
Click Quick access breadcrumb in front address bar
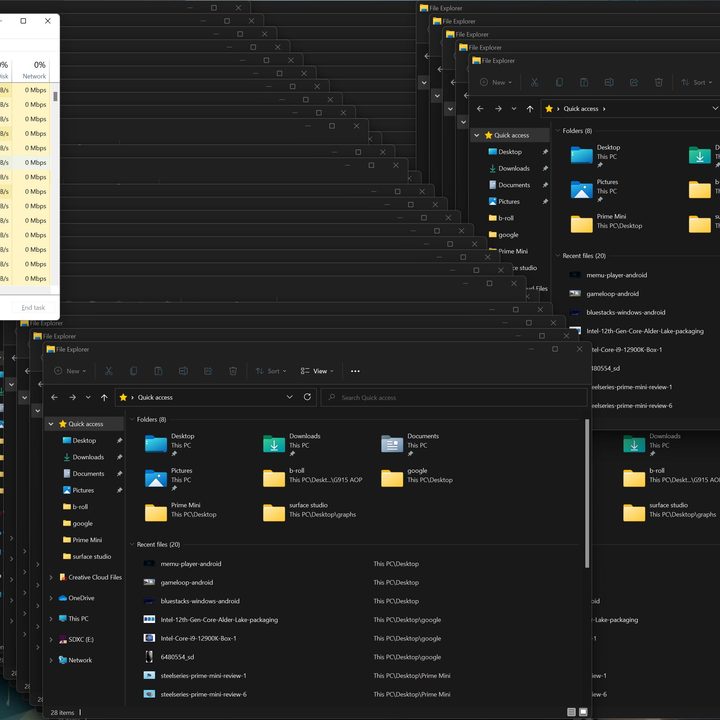155,397
